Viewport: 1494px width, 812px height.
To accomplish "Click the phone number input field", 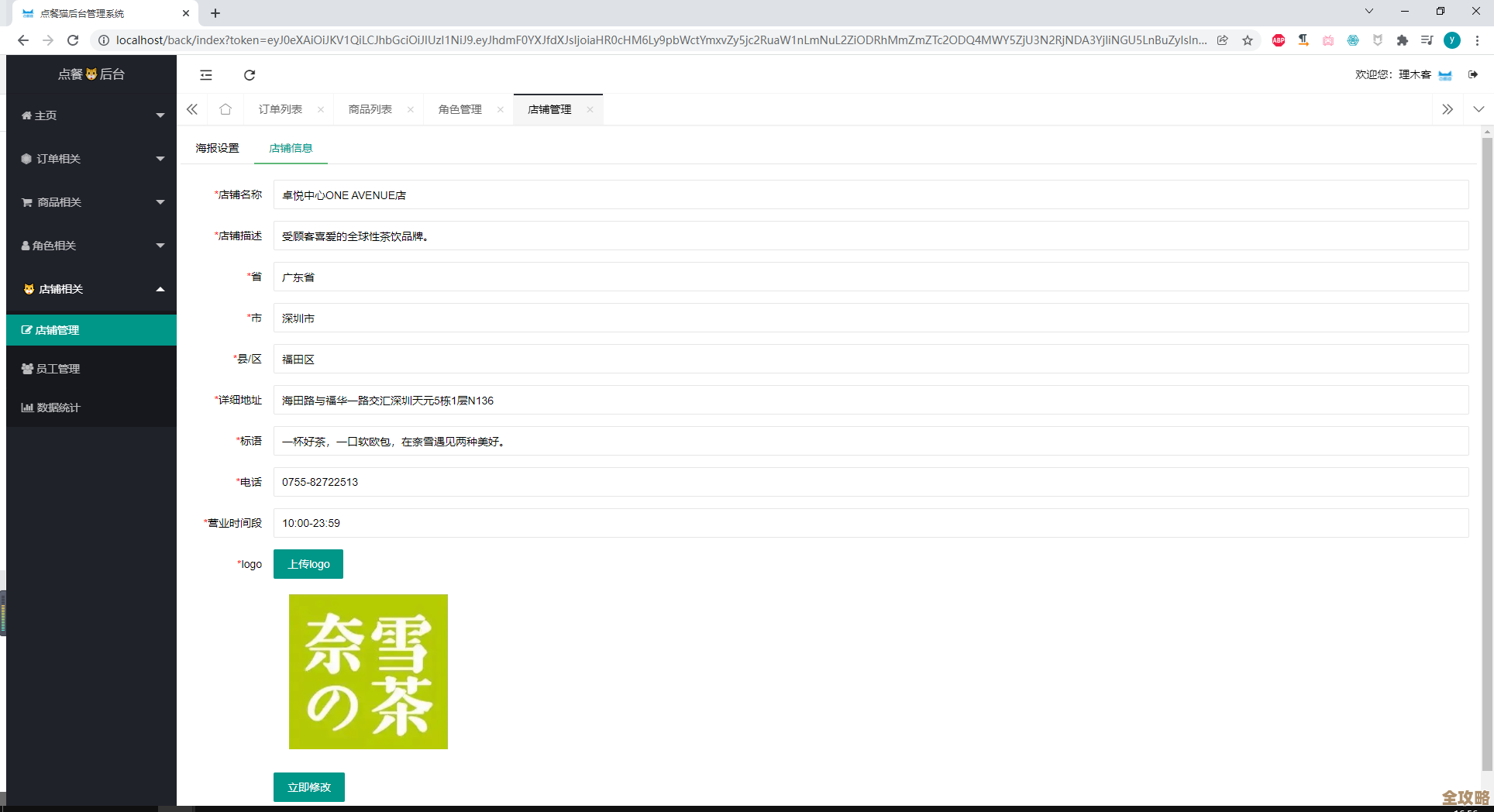I will (542, 482).
